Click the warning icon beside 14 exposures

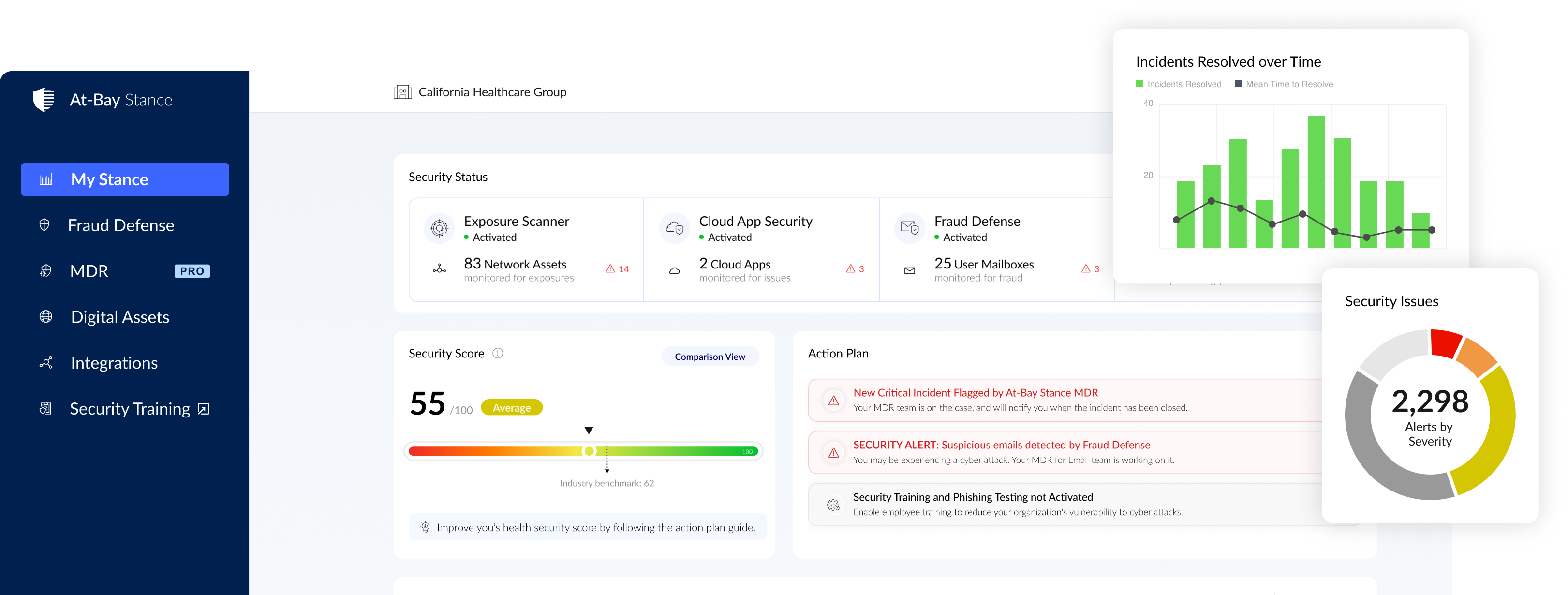click(610, 268)
